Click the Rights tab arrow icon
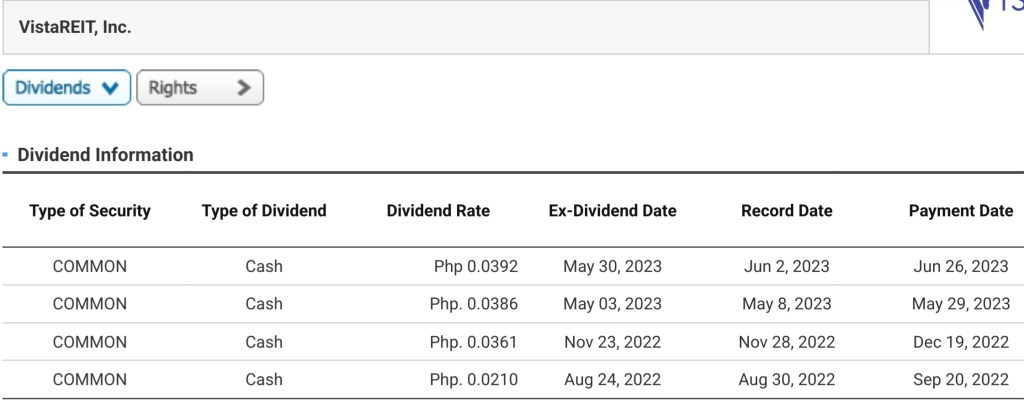This screenshot has width=1024, height=409. tap(242, 88)
